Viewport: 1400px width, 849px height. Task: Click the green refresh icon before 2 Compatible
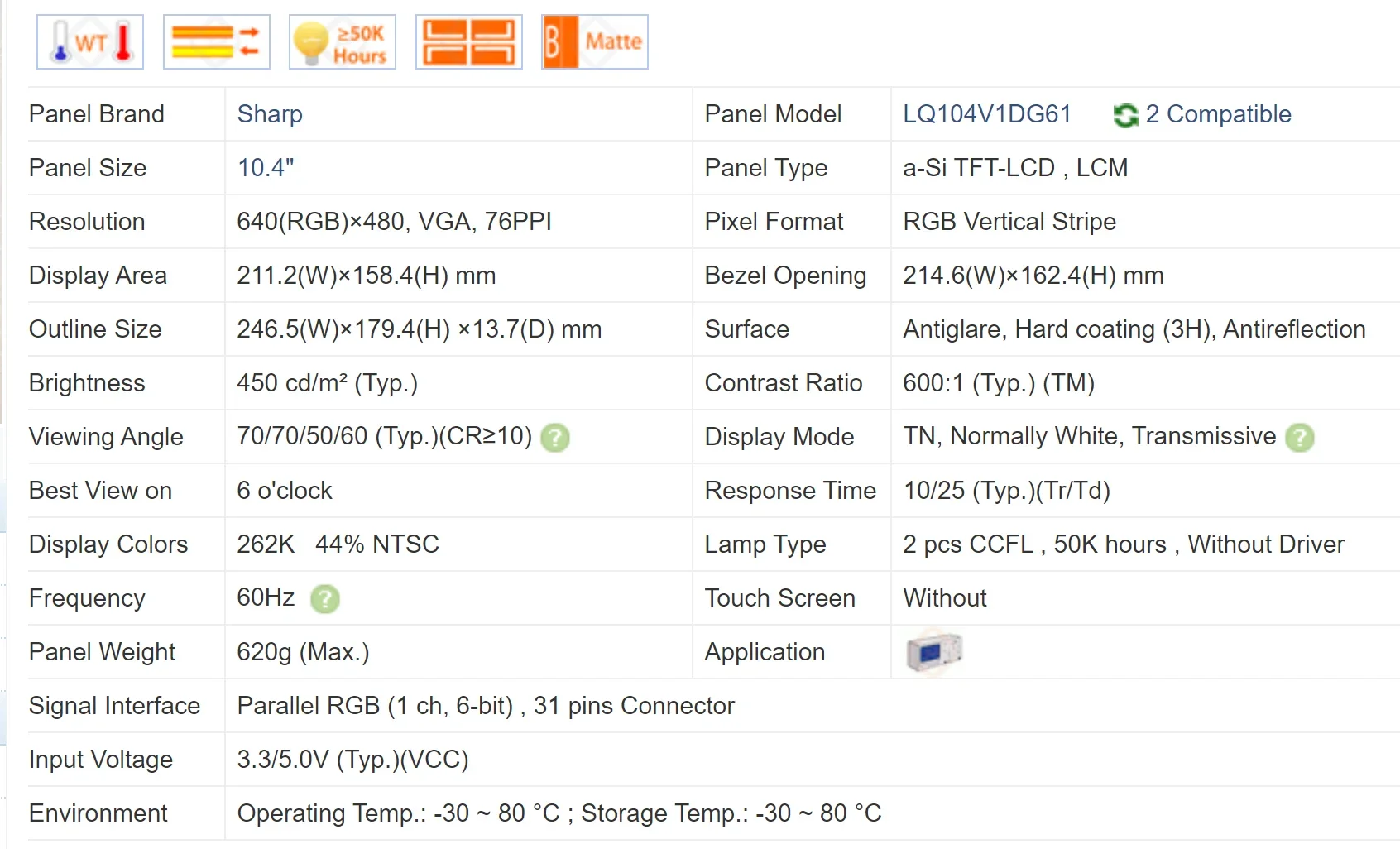click(x=1125, y=115)
